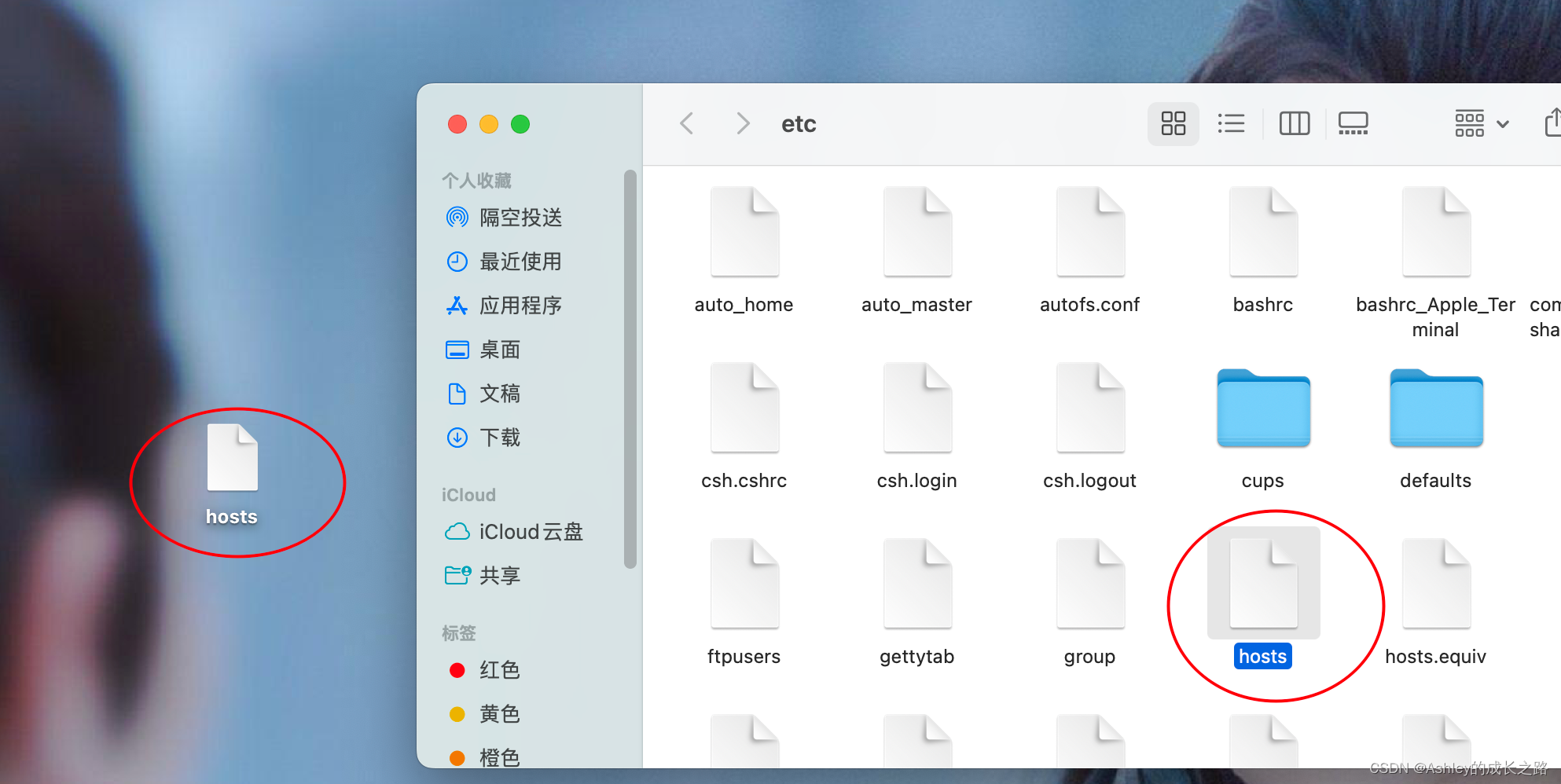Open Downloads (下载) in sidebar

[500, 438]
